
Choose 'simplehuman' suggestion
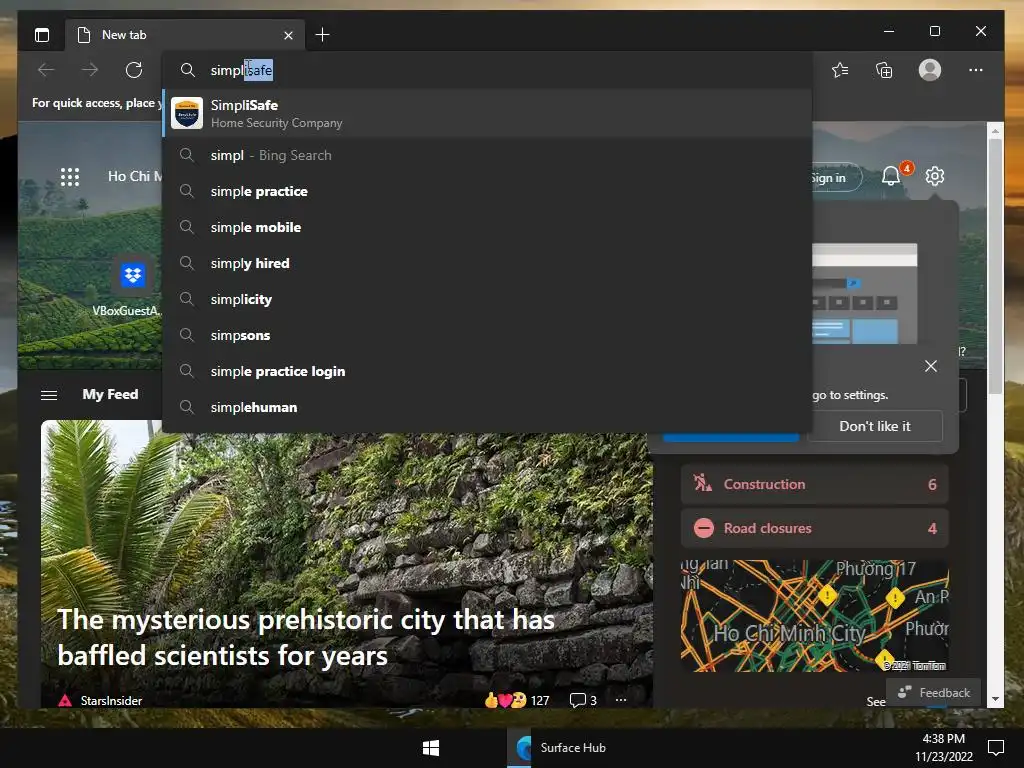coord(487,407)
